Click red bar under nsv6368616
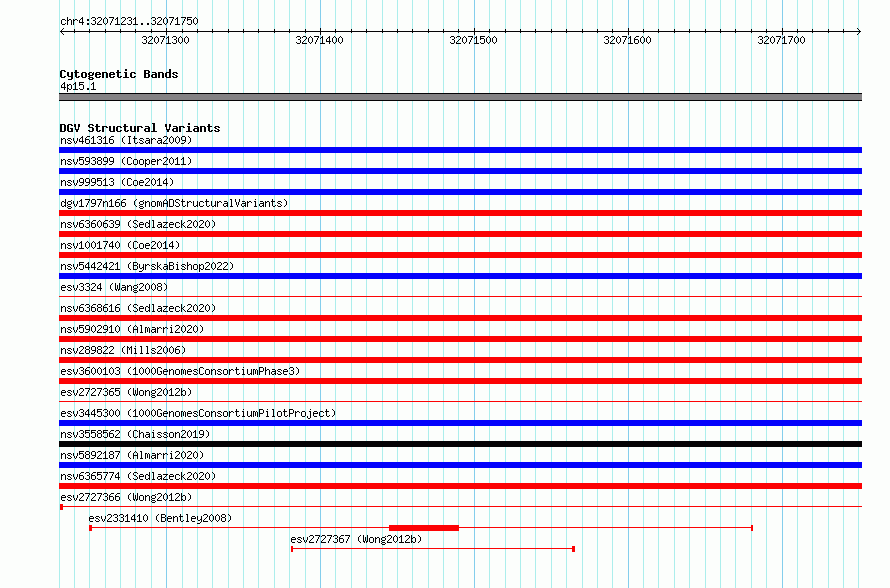Screen dimensions: 890x588 [460, 318]
